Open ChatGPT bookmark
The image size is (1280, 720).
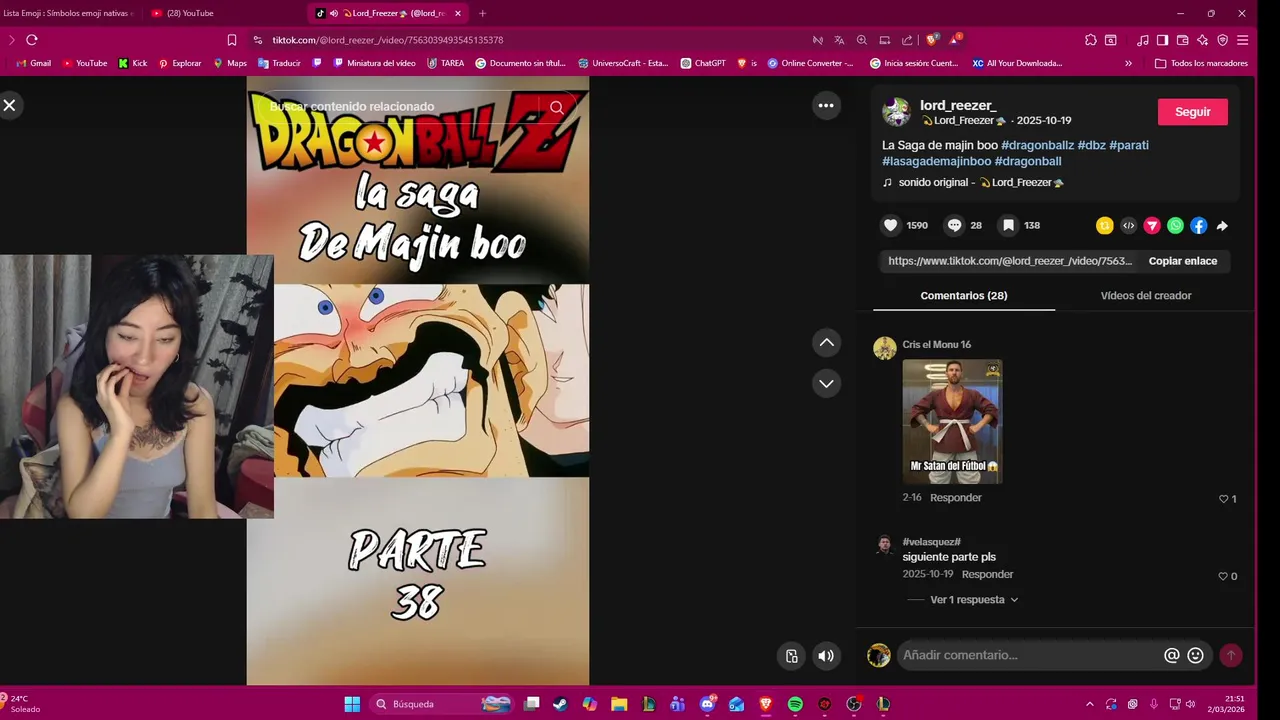click(703, 63)
